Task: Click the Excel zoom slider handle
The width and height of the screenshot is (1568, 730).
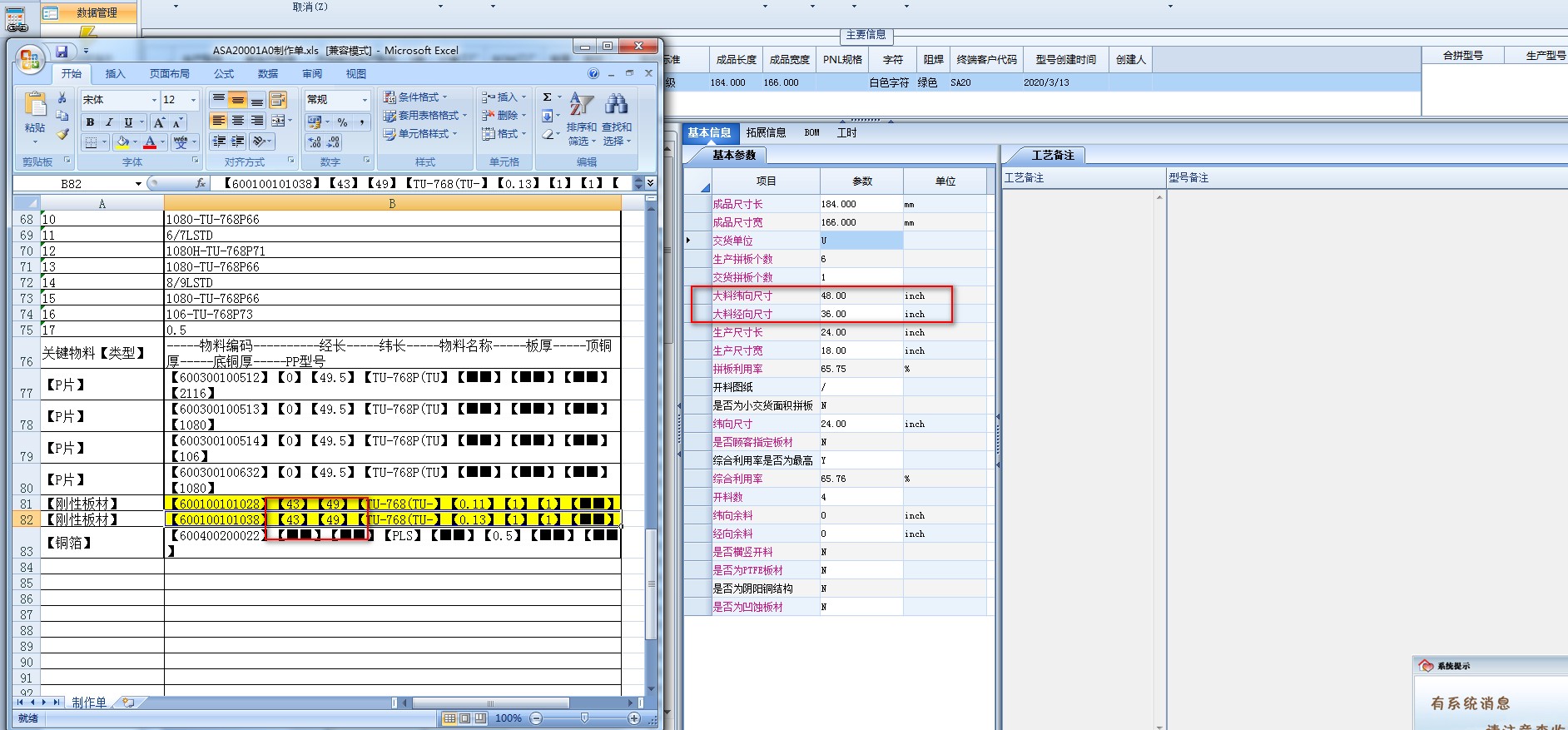Action: click(584, 718)
